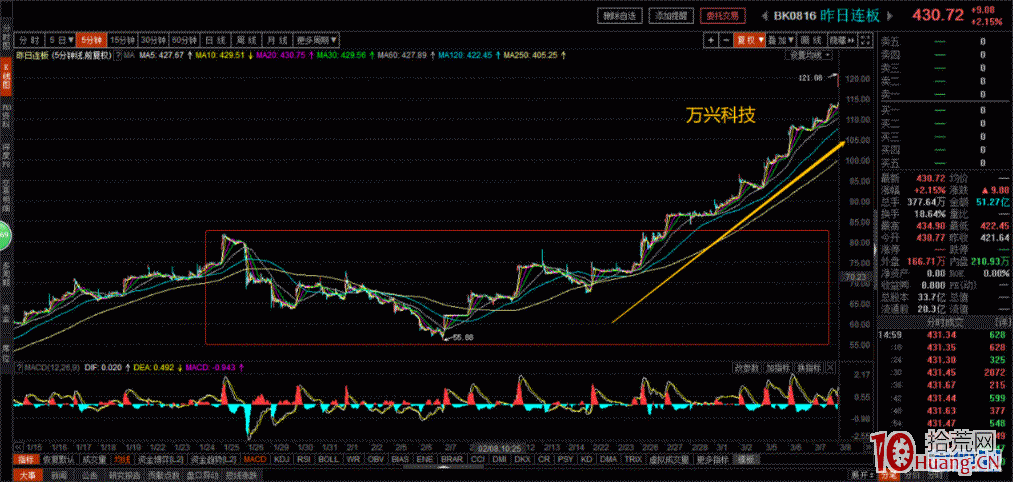Jump to earliest dates with double-left arrow

[x=18, y=446]
